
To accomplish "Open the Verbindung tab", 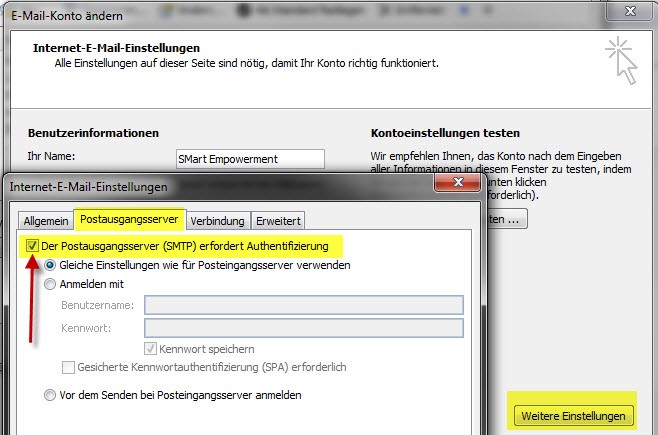I will (217, 221).
